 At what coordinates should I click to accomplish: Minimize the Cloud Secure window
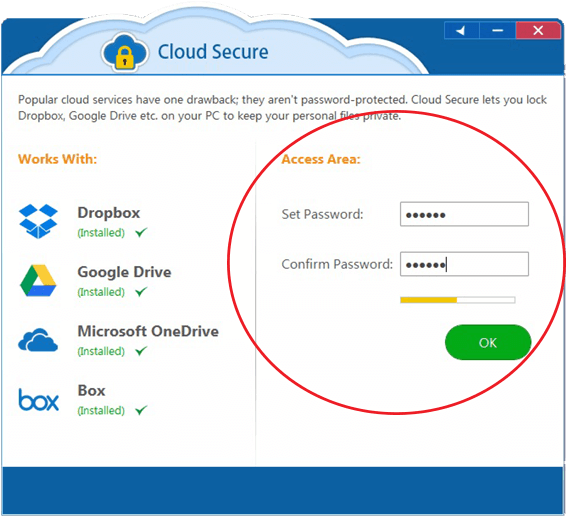pyautogui.click(x=497, y=31)
